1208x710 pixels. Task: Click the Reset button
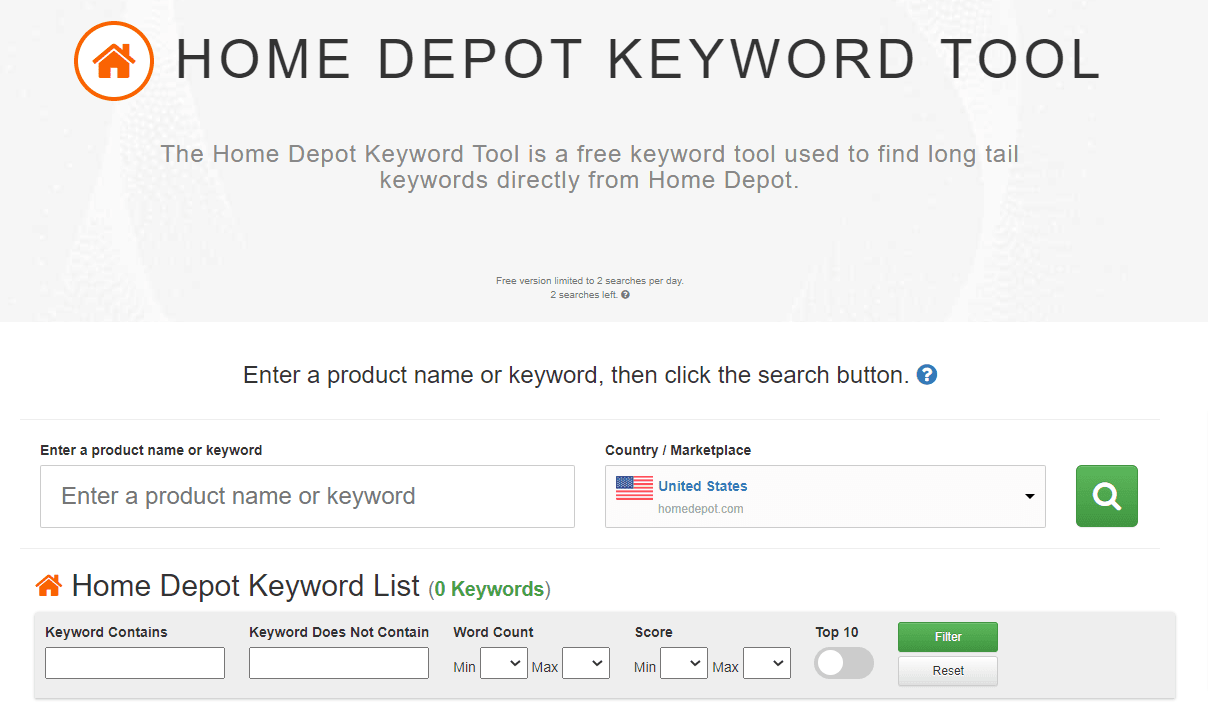948,671
